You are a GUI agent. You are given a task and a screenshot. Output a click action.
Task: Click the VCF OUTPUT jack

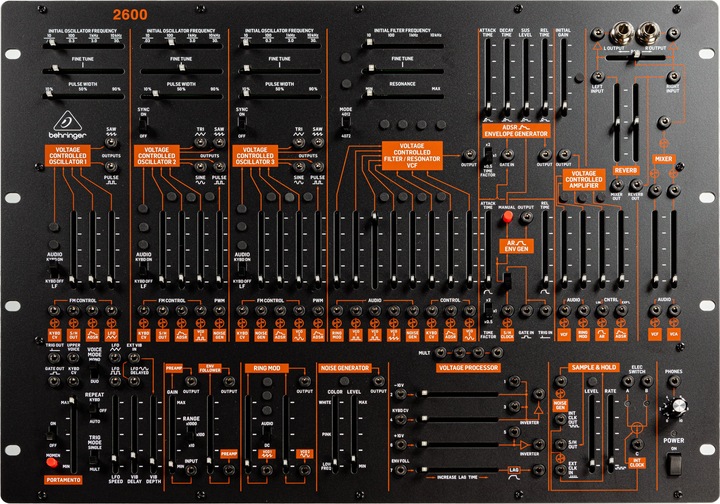click(469, 155)
